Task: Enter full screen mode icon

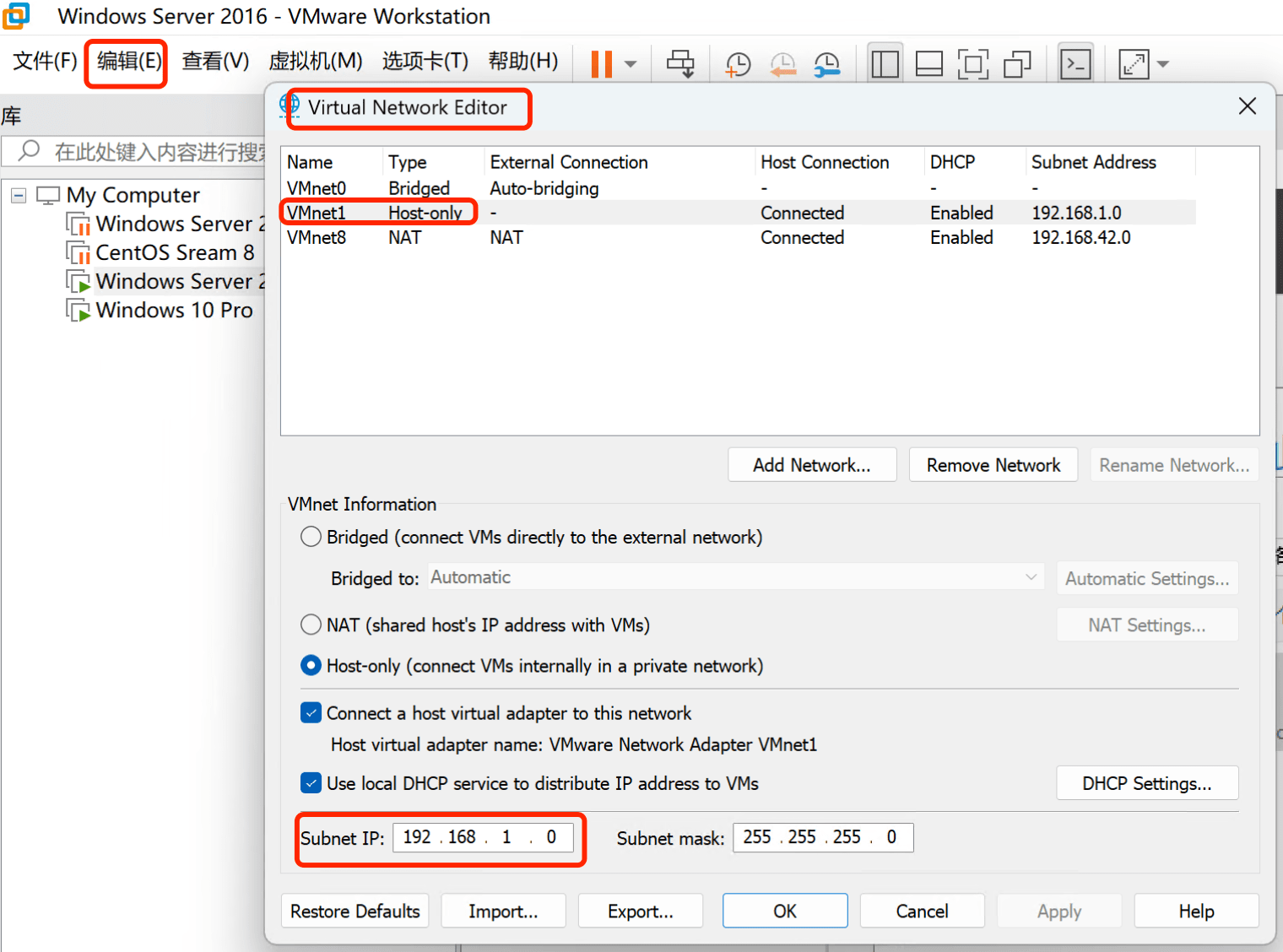Action: pos(972,64)
